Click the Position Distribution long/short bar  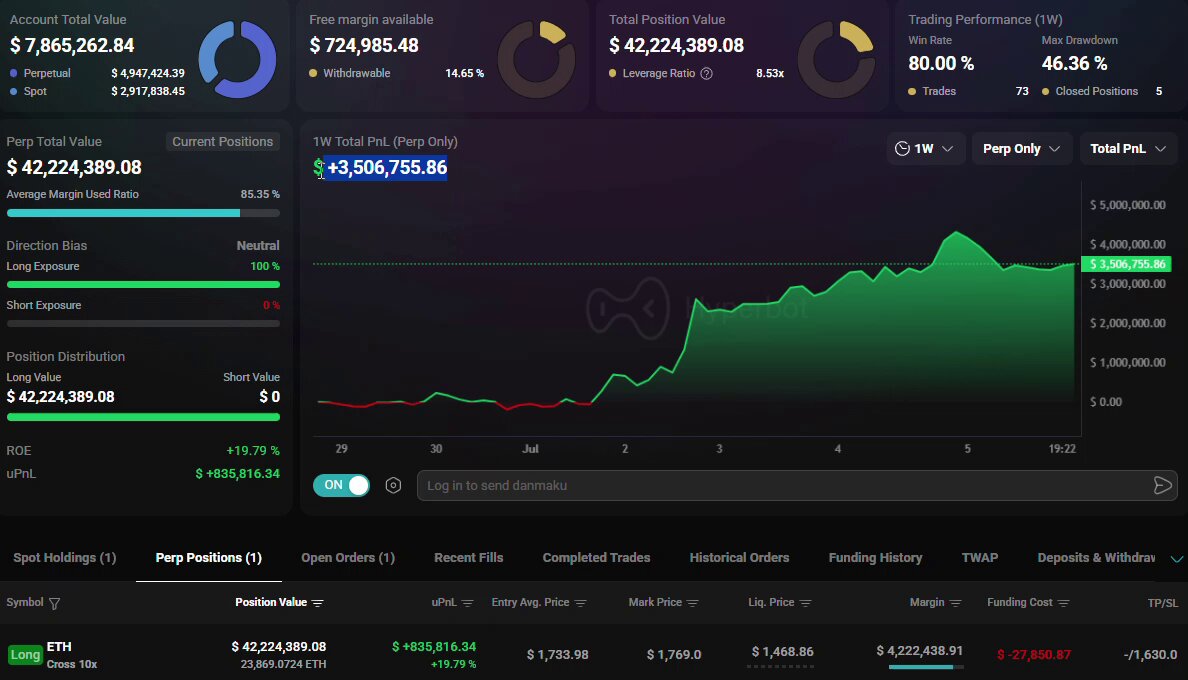143,417
